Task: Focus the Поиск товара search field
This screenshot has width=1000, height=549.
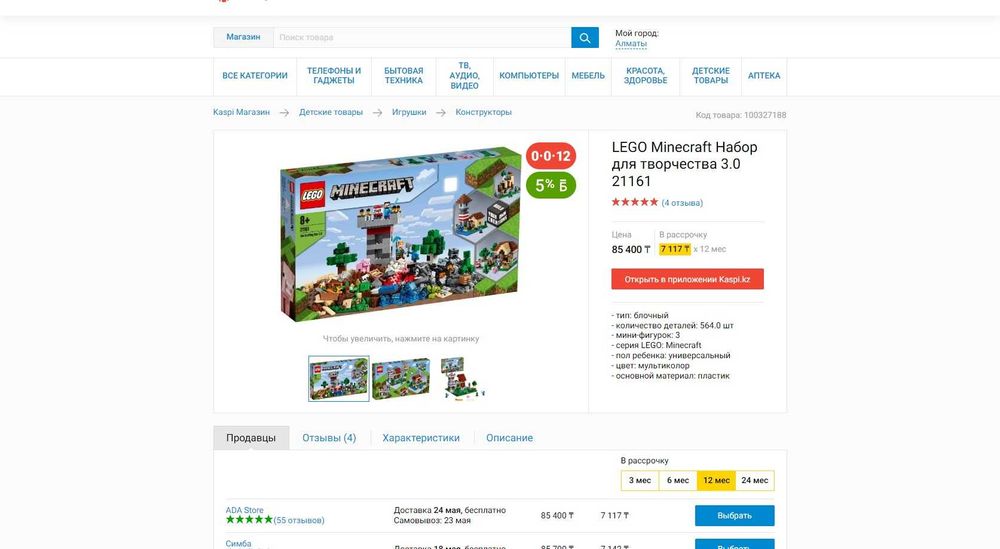Action: coord(422,38)
